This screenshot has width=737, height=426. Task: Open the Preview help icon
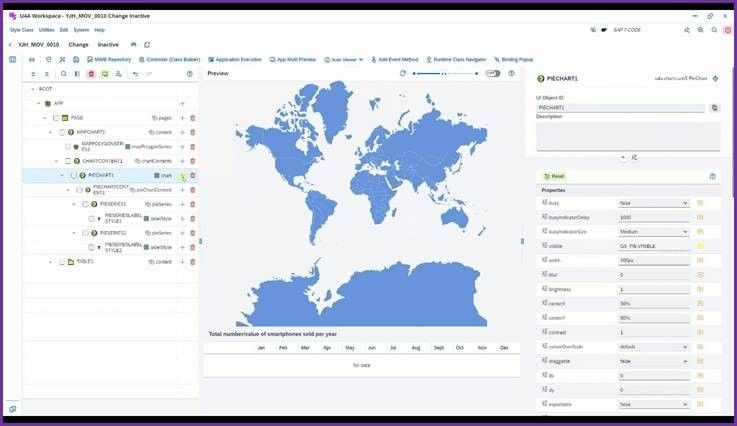(x=511, y=73)
